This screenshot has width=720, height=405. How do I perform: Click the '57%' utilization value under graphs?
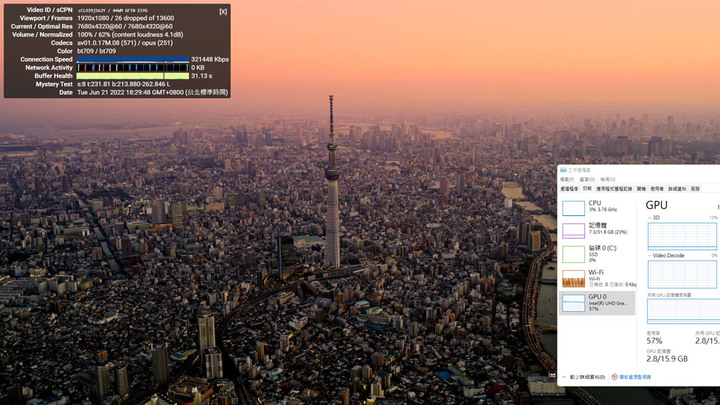(654, 341)
